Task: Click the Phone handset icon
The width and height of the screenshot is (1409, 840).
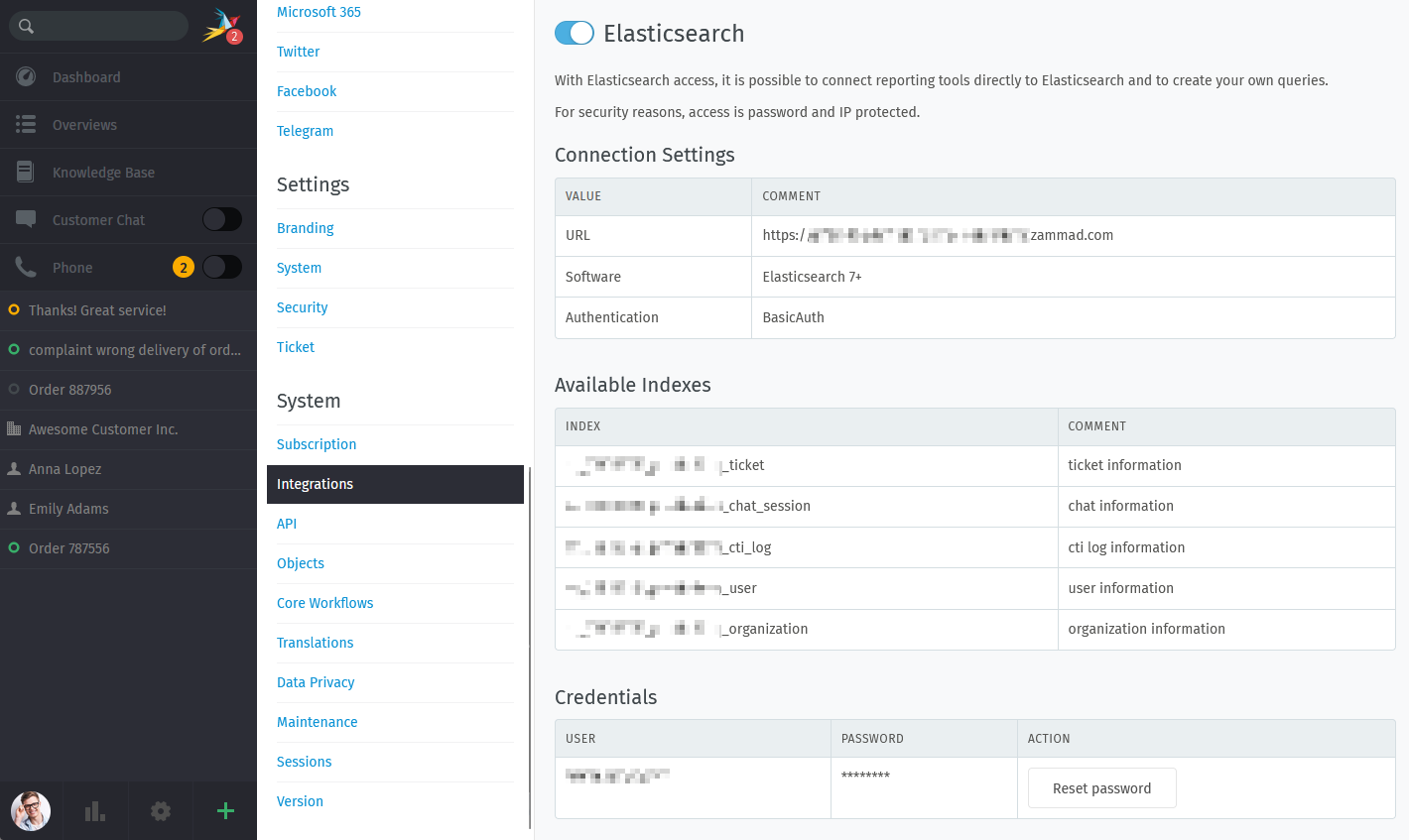Action: coord(26,267)
